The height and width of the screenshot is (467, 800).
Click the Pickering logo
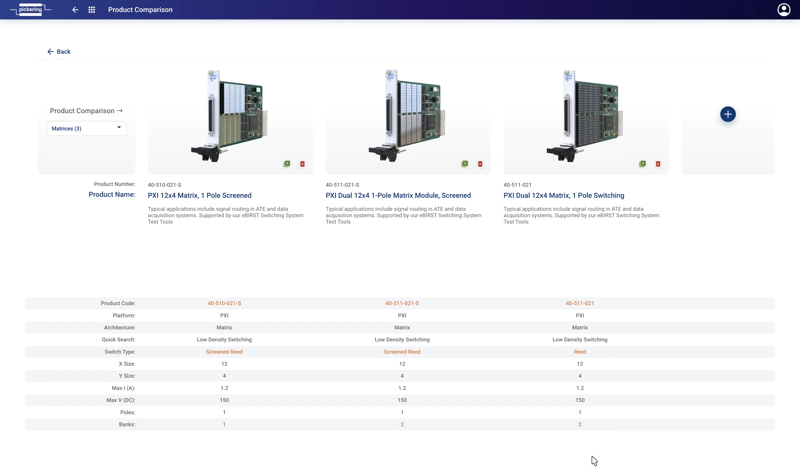click(31, 9)
